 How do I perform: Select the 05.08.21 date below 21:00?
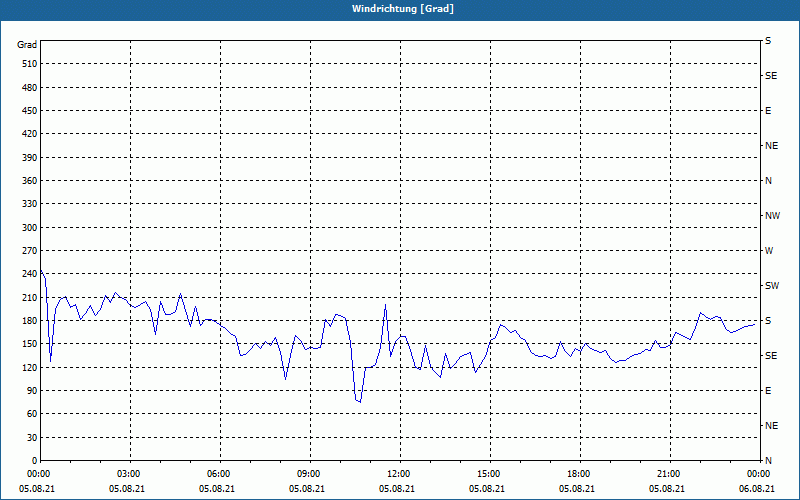point(667,489)
